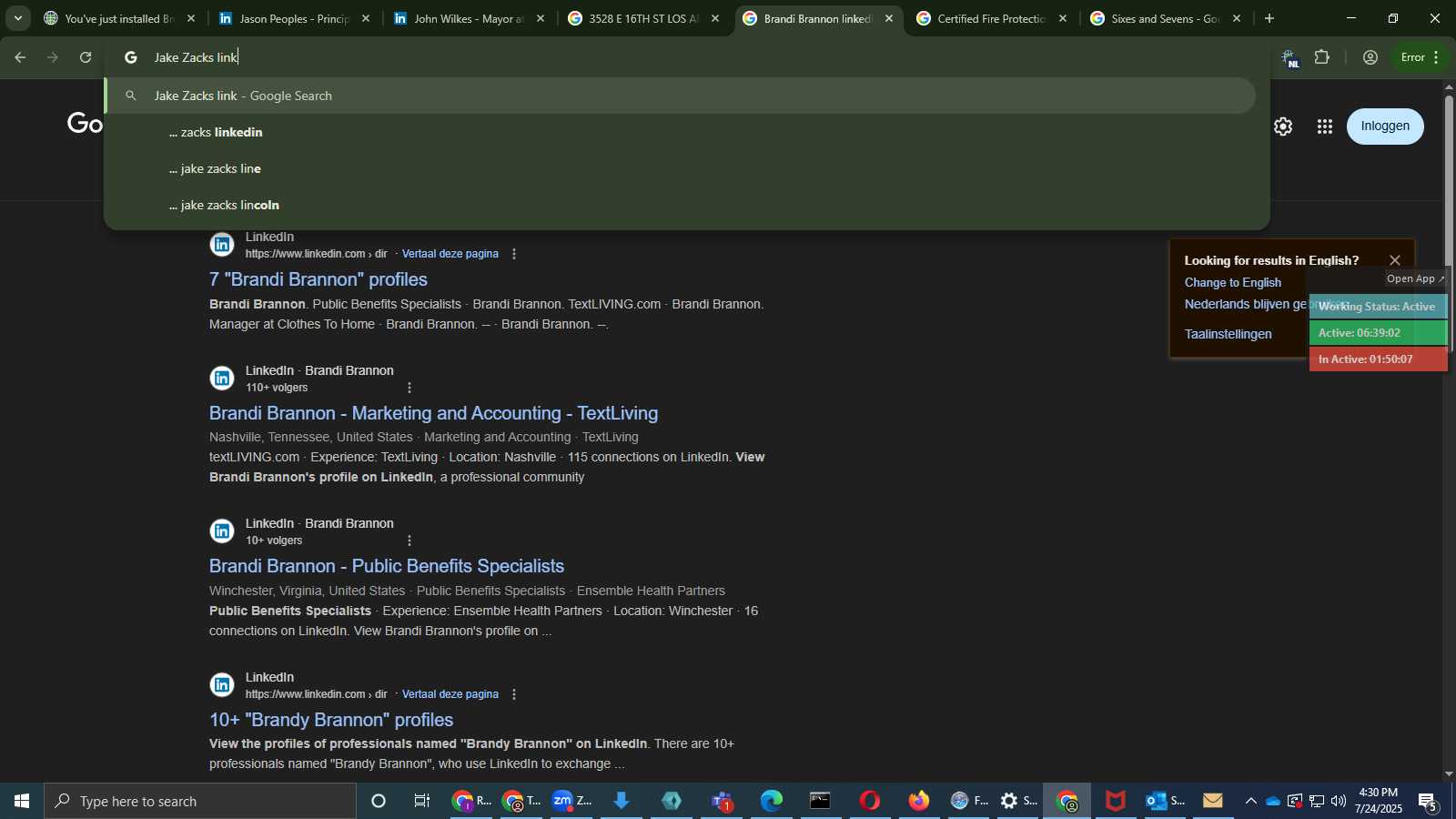Open 'Brandi Brannon - Marketing and Accounting - TextLiving' link
This screenshot has height=819, width=1456.
pos(433,413)
